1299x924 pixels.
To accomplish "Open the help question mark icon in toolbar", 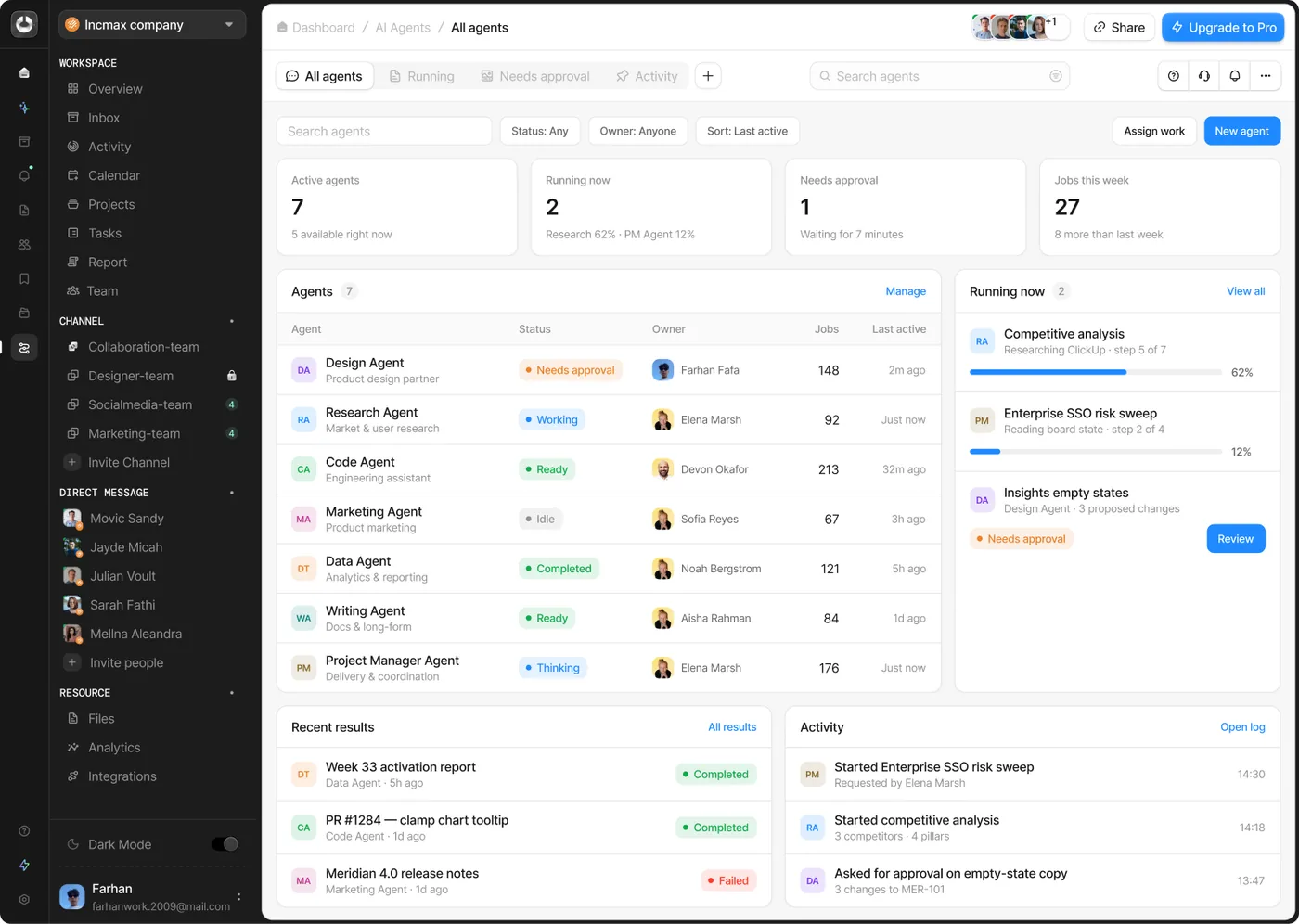I will pyautogui.click(x=1174, y=76).
